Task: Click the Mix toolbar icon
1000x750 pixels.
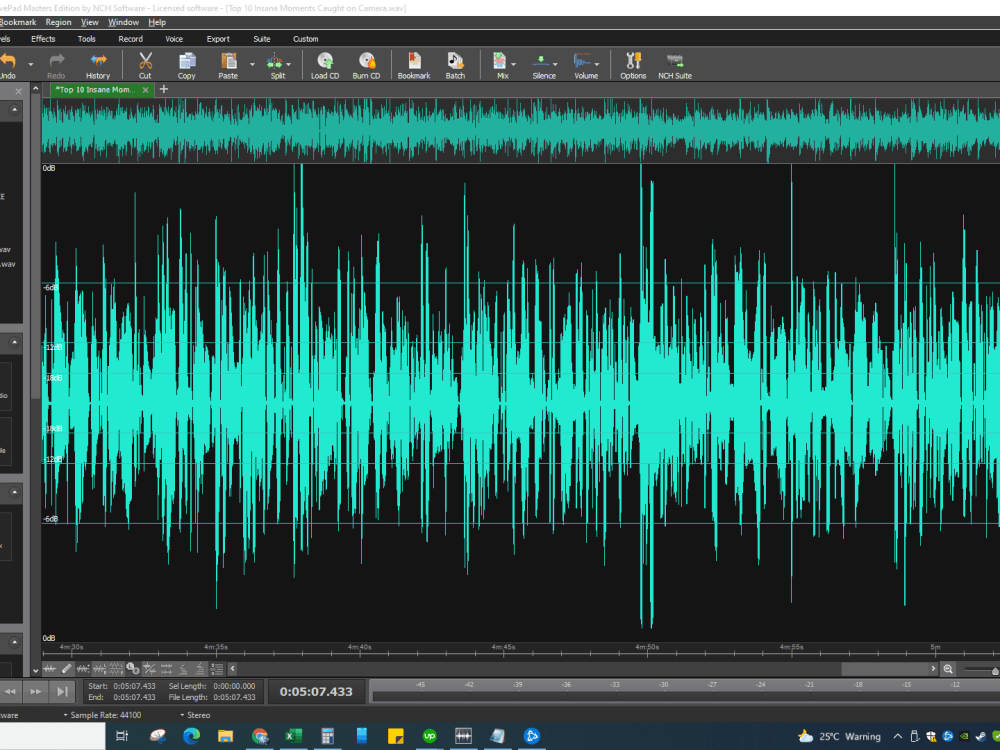Action: [x=499, y=61]
